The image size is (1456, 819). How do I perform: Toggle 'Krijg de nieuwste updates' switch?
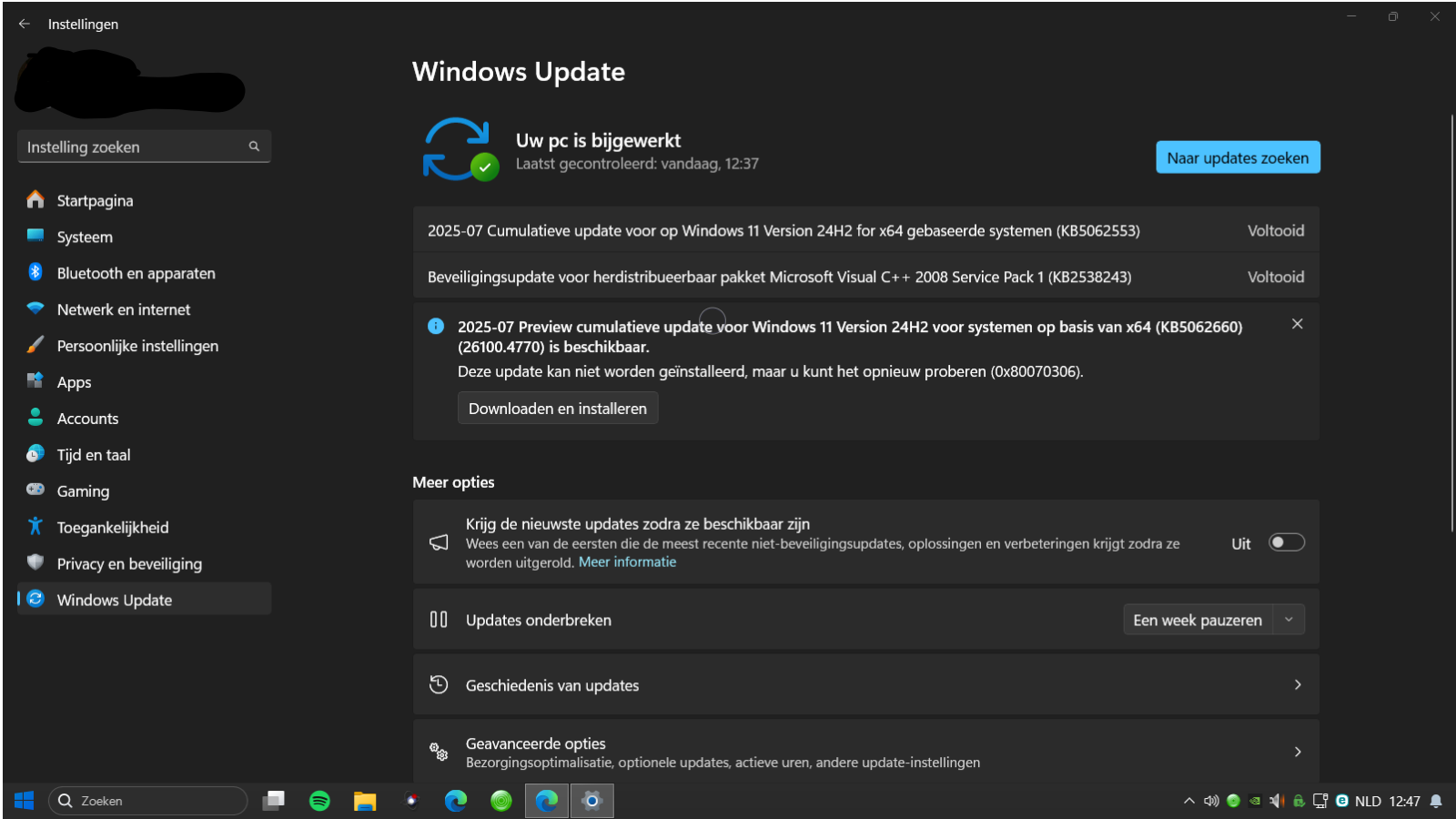pyautogui.click(x=1287, y=542)
